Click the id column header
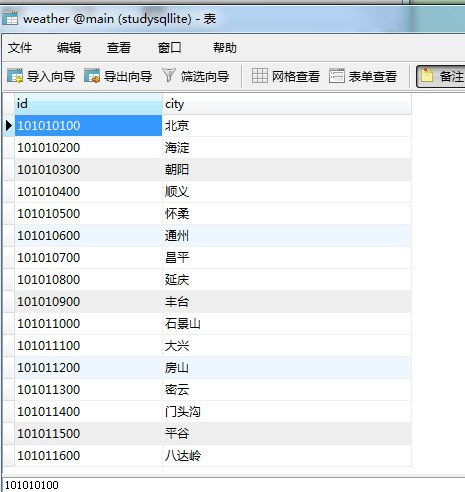Image resolution: width=465 pixels, height=492 pixels. pos(88,104)
